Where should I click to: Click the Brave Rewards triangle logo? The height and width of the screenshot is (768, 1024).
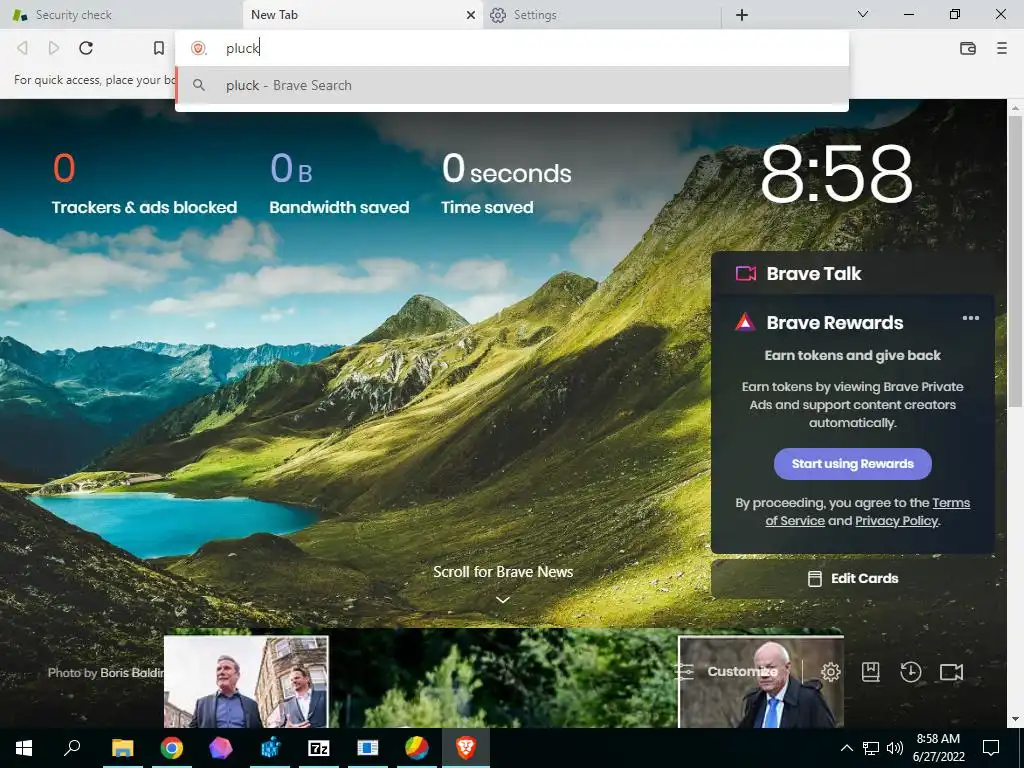point(745,322)
